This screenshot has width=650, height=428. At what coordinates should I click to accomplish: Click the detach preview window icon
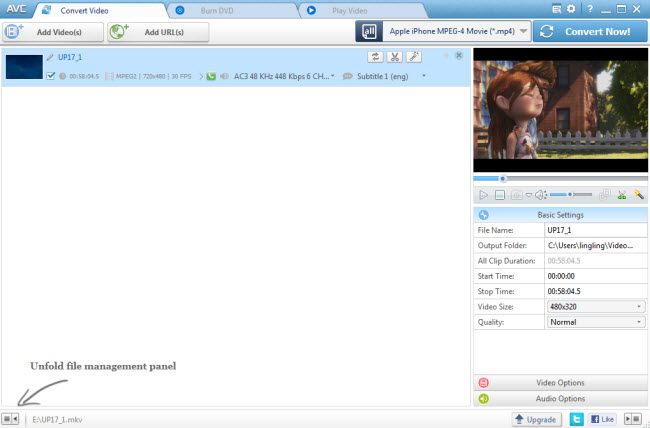604,195
